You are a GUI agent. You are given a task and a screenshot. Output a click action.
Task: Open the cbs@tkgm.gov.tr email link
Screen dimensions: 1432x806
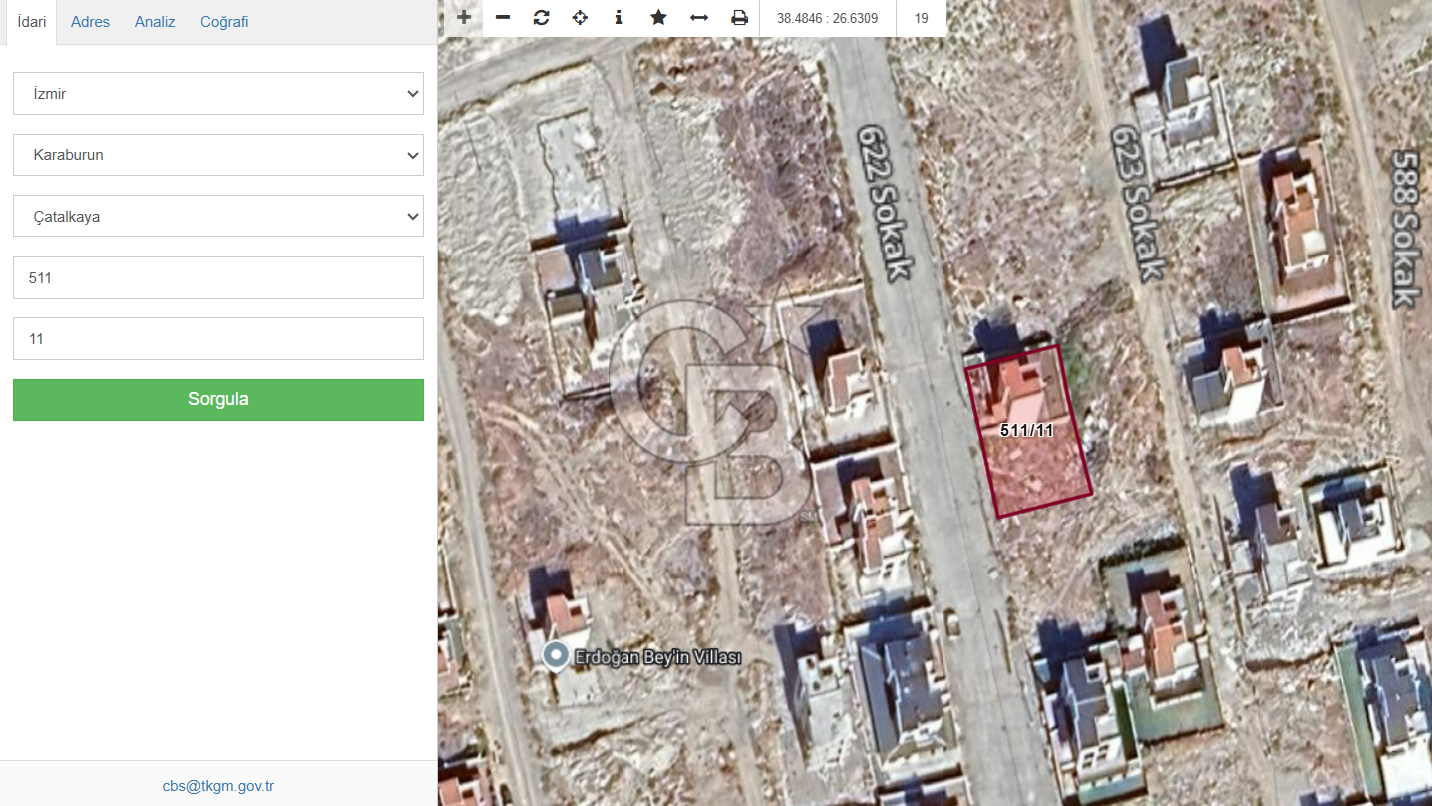point(218,786)
